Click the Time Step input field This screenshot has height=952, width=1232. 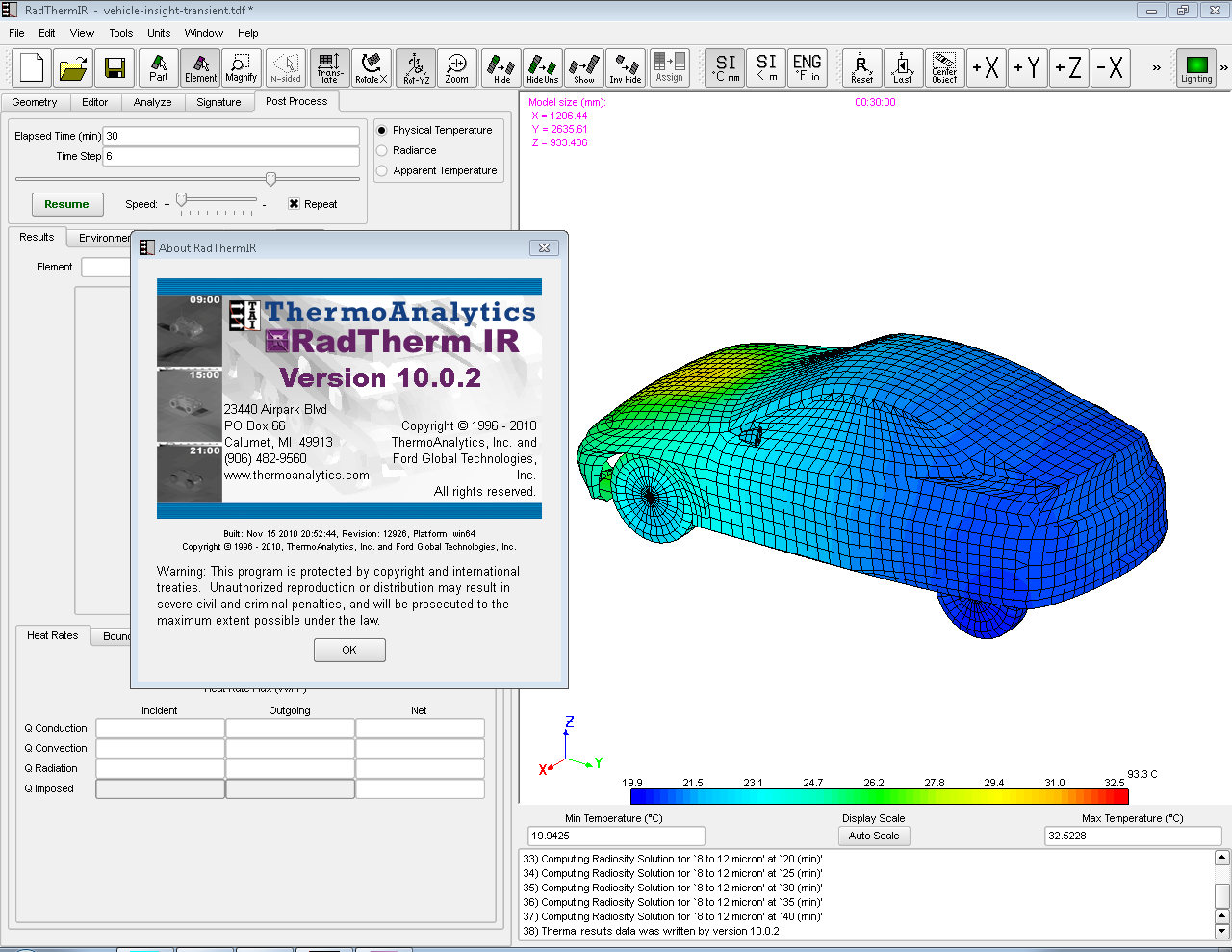tap(231, 156)
